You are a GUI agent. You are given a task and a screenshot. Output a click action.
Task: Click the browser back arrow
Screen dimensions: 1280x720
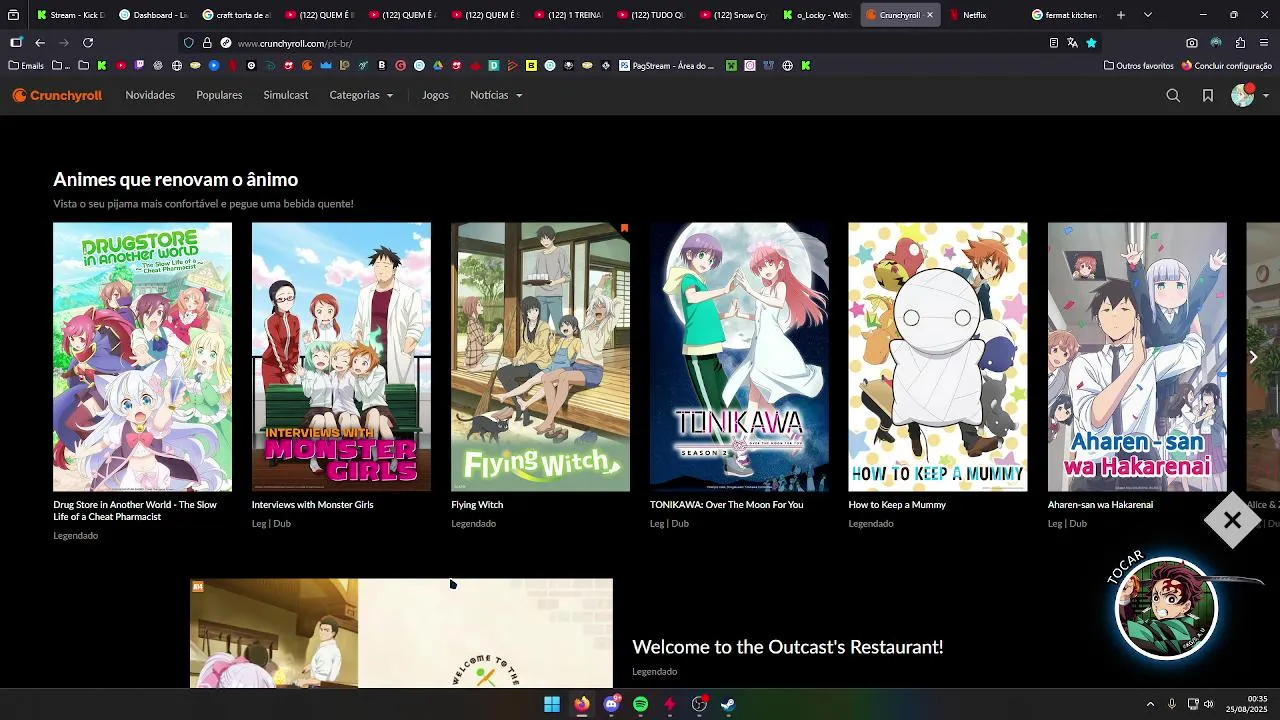[39, 43]
